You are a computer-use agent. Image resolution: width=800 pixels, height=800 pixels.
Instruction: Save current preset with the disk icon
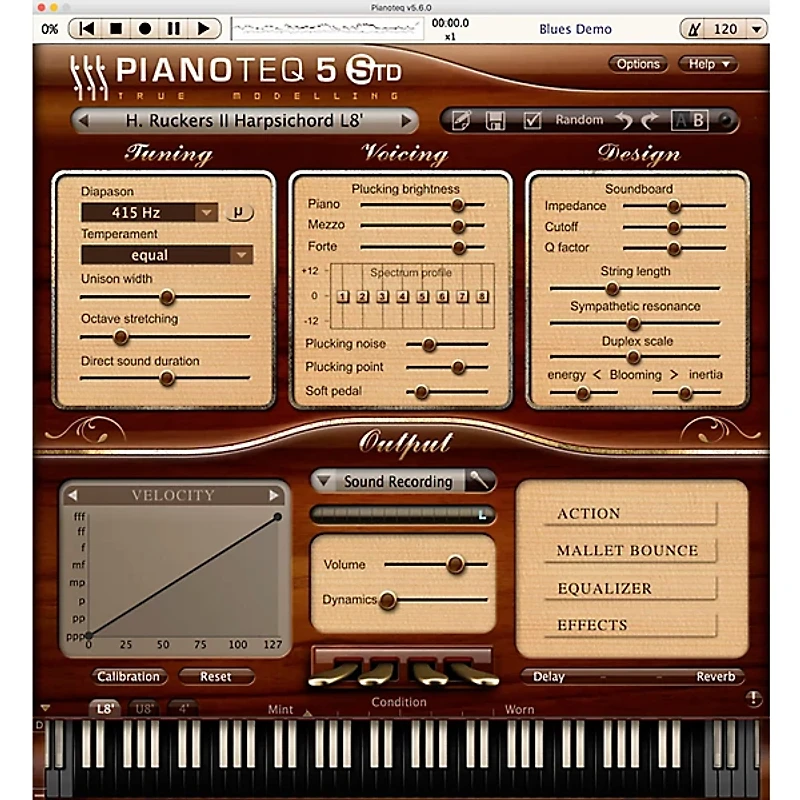(496, 120)
